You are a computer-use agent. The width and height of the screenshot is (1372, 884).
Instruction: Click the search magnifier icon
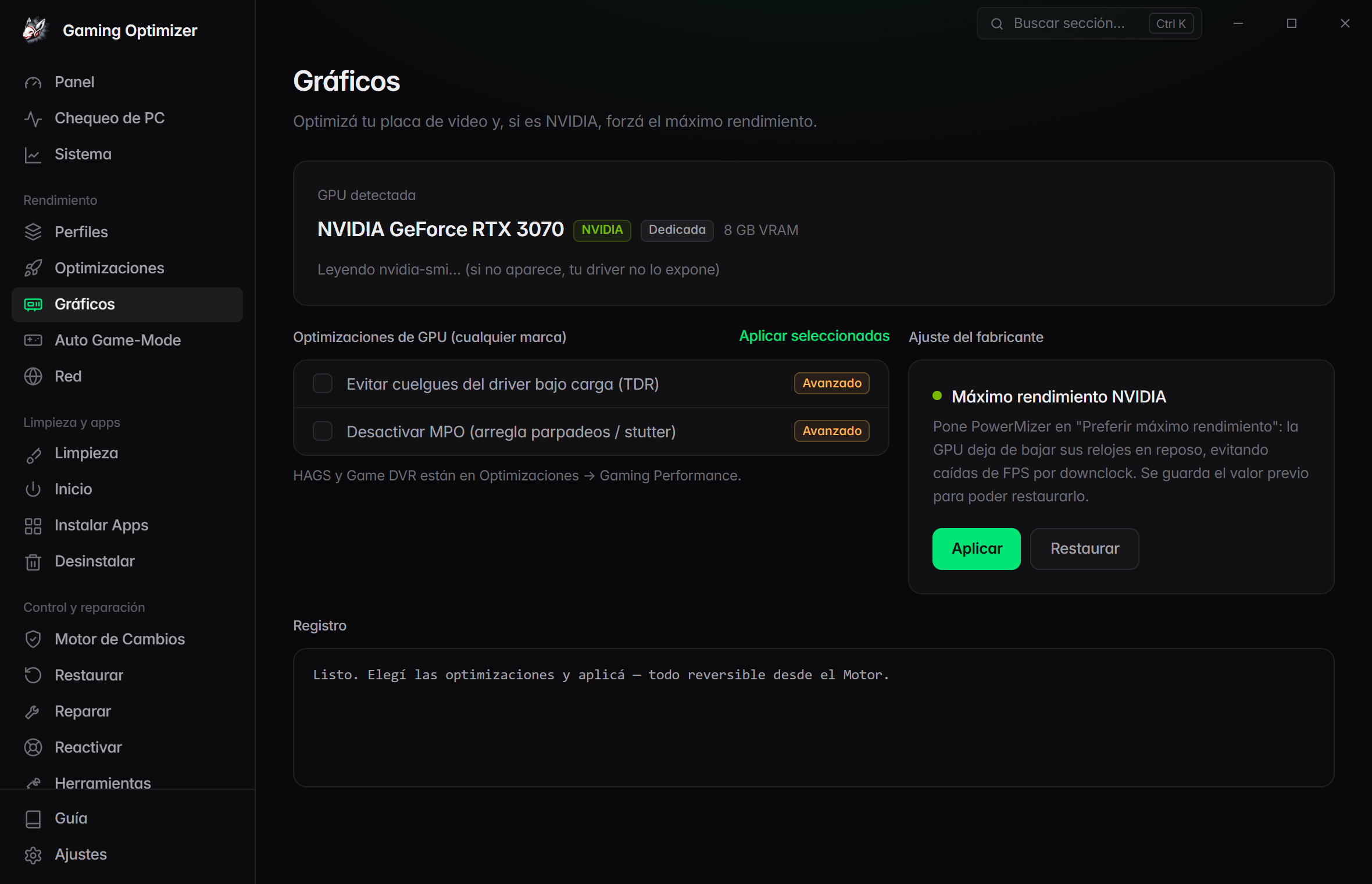click(996, 24)
